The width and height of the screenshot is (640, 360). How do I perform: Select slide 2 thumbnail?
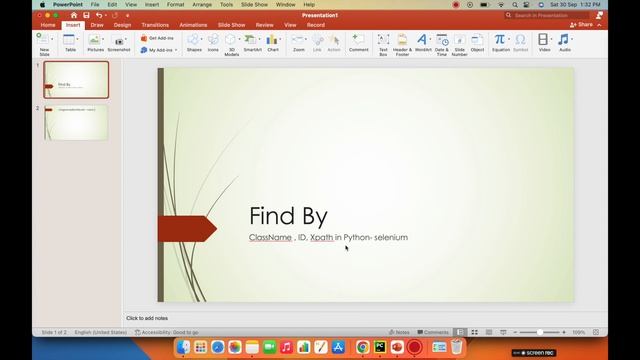[x=76, y=123]
